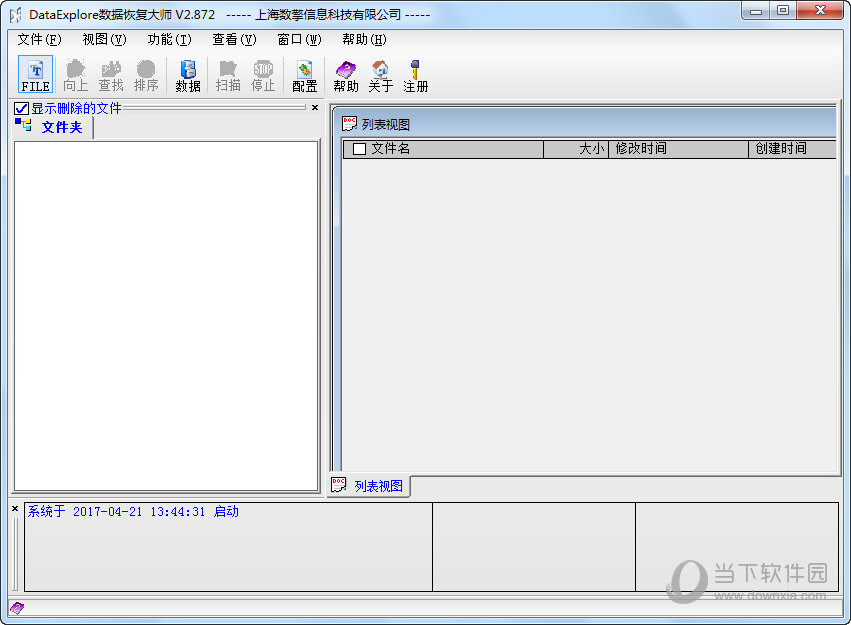
Task: Select the 文件夹 panel tab
Action: click(60, 127)
